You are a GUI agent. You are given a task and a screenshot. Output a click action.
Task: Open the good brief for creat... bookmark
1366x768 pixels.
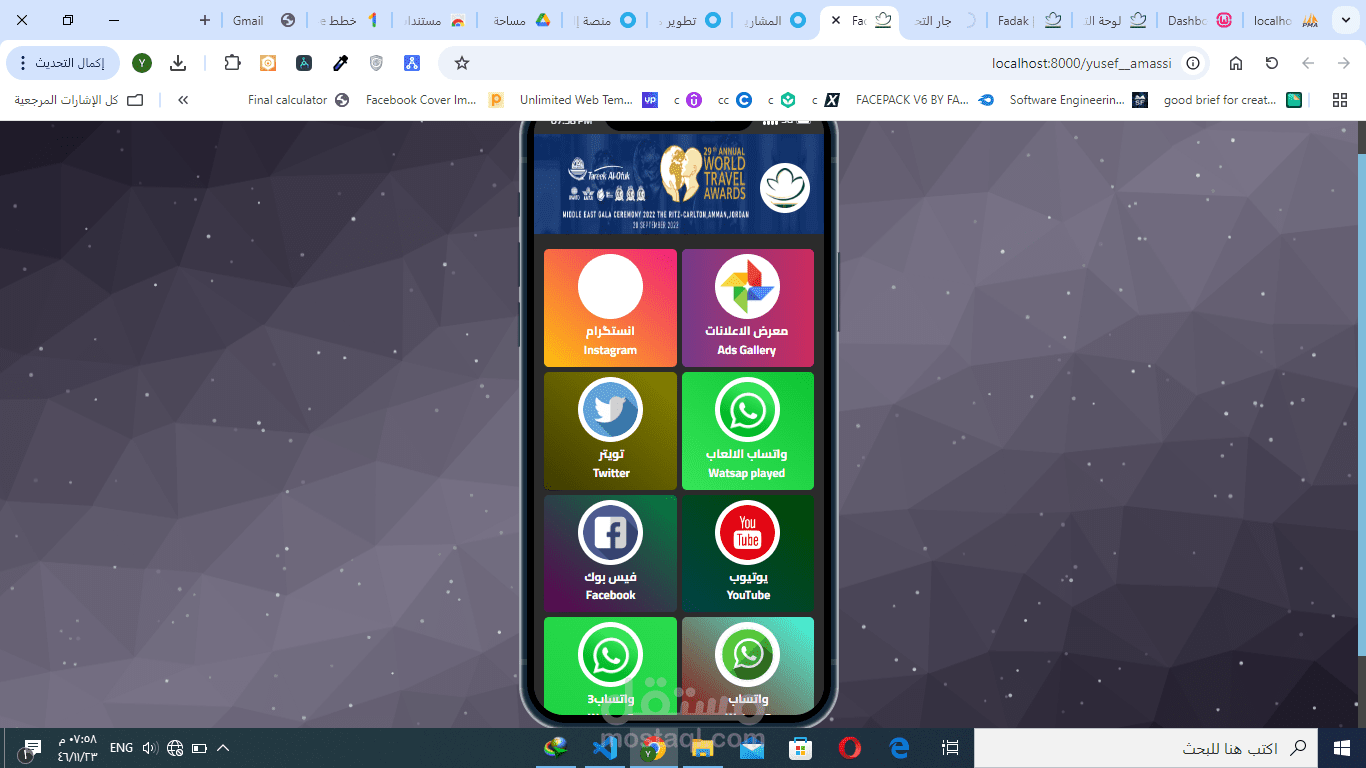(1232, 100)
